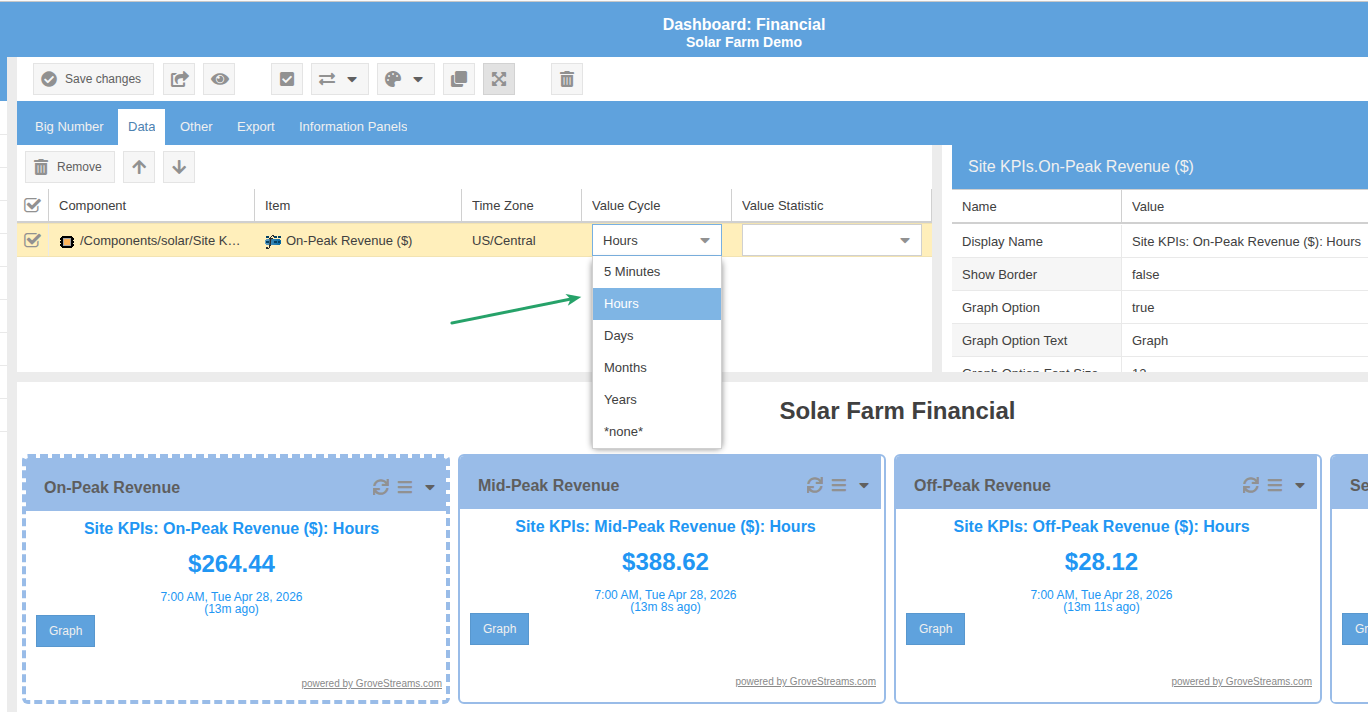1368x712 pixels.
Task: Expand the On-Peak Revenue widget dropdown arrow
Action: 430,488
